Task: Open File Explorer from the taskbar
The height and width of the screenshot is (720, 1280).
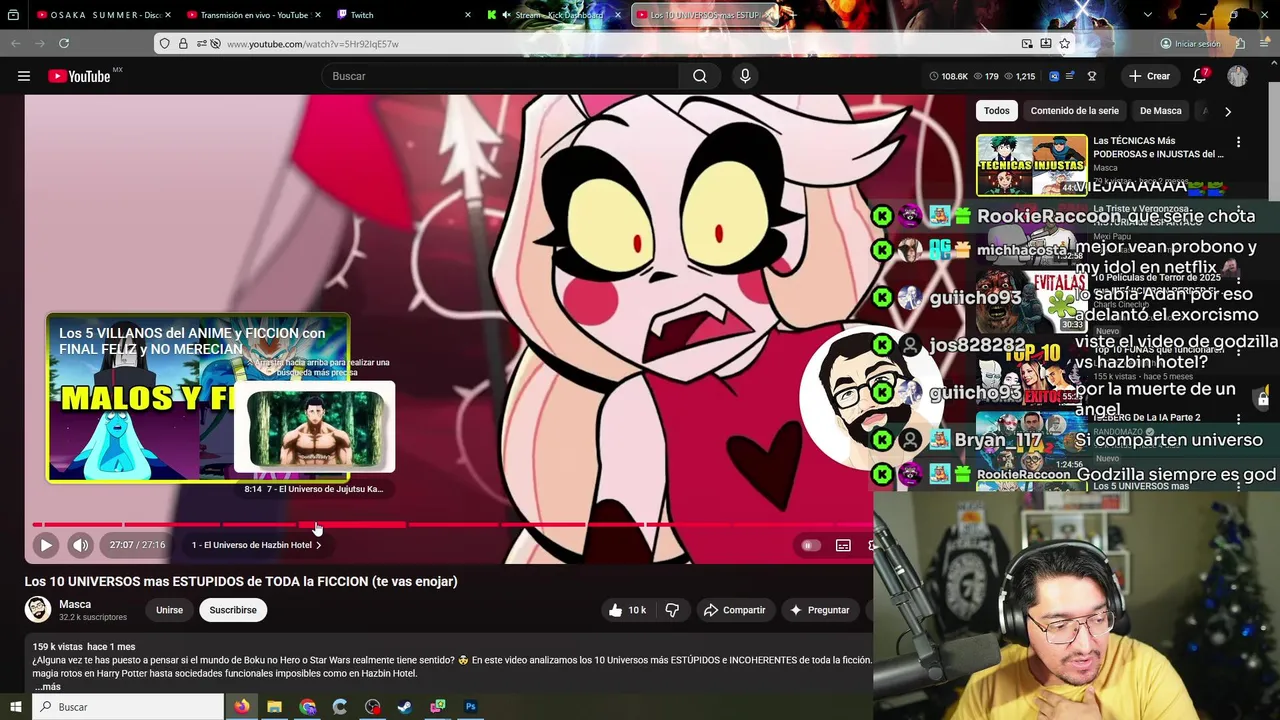Action: click(274, 707)
